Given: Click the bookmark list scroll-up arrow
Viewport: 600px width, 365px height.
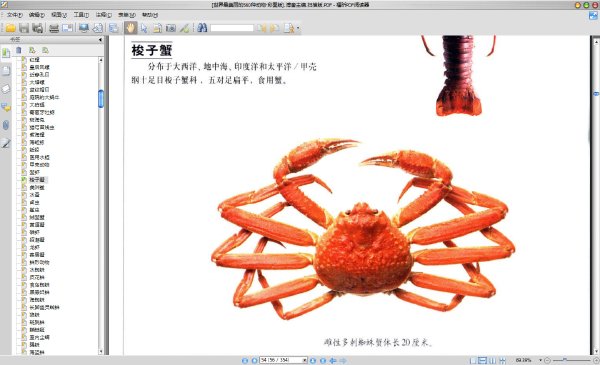Looking at the screenshot, I should 101,60.
